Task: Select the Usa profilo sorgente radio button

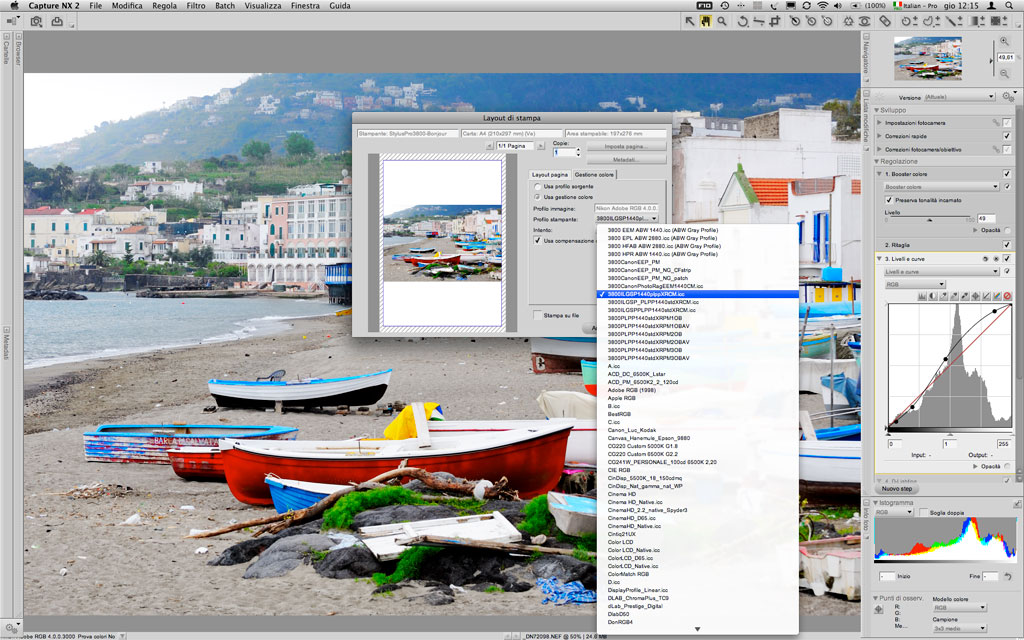Action: tap(537, 187)
